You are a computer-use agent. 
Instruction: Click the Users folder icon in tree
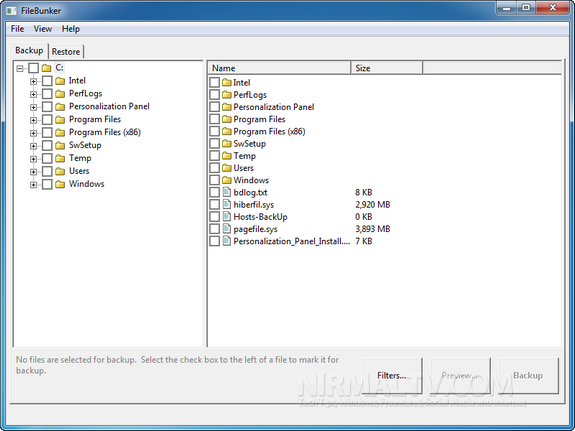tap(60, 171)
